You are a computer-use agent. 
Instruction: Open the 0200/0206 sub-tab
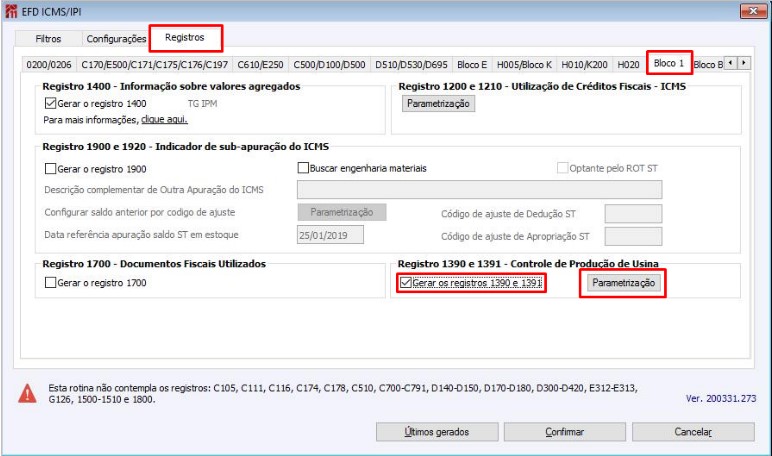click(49, 65)
